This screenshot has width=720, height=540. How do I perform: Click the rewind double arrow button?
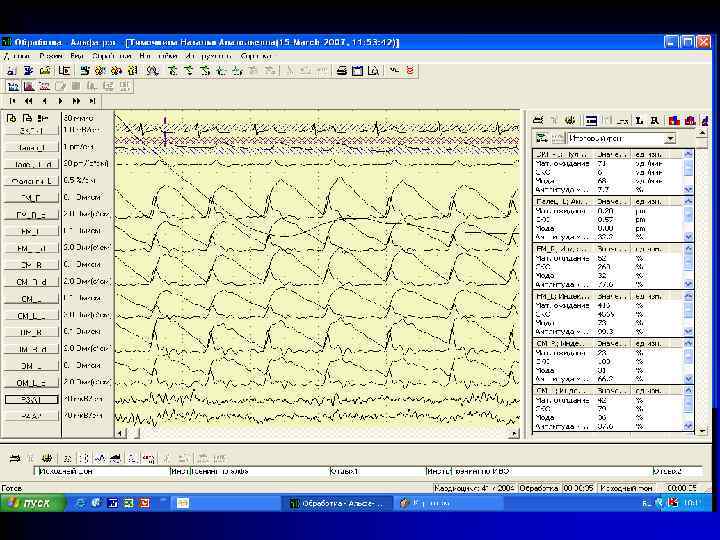[29, 101]
